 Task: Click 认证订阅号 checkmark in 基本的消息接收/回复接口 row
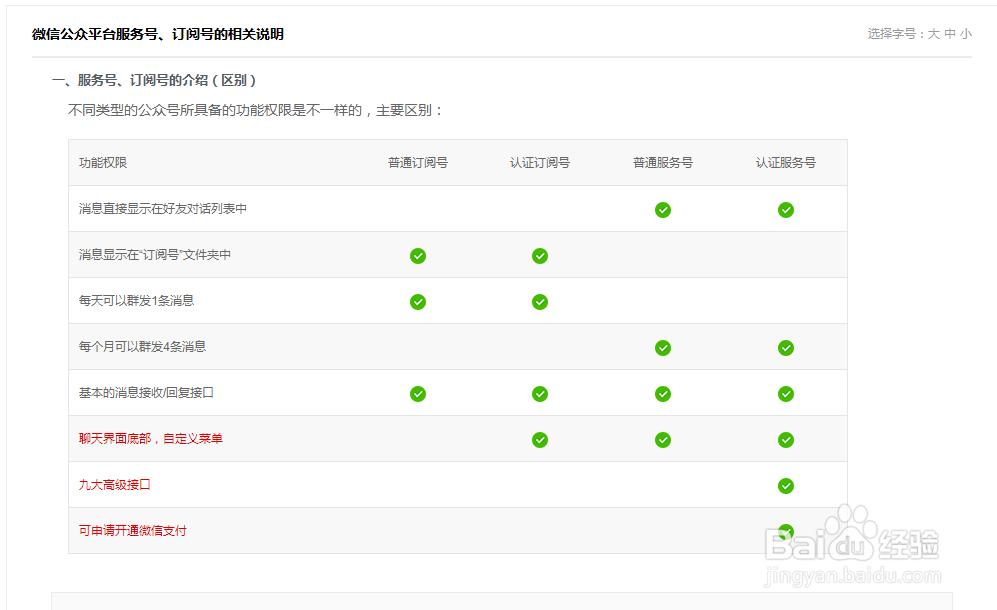(540, 394)
